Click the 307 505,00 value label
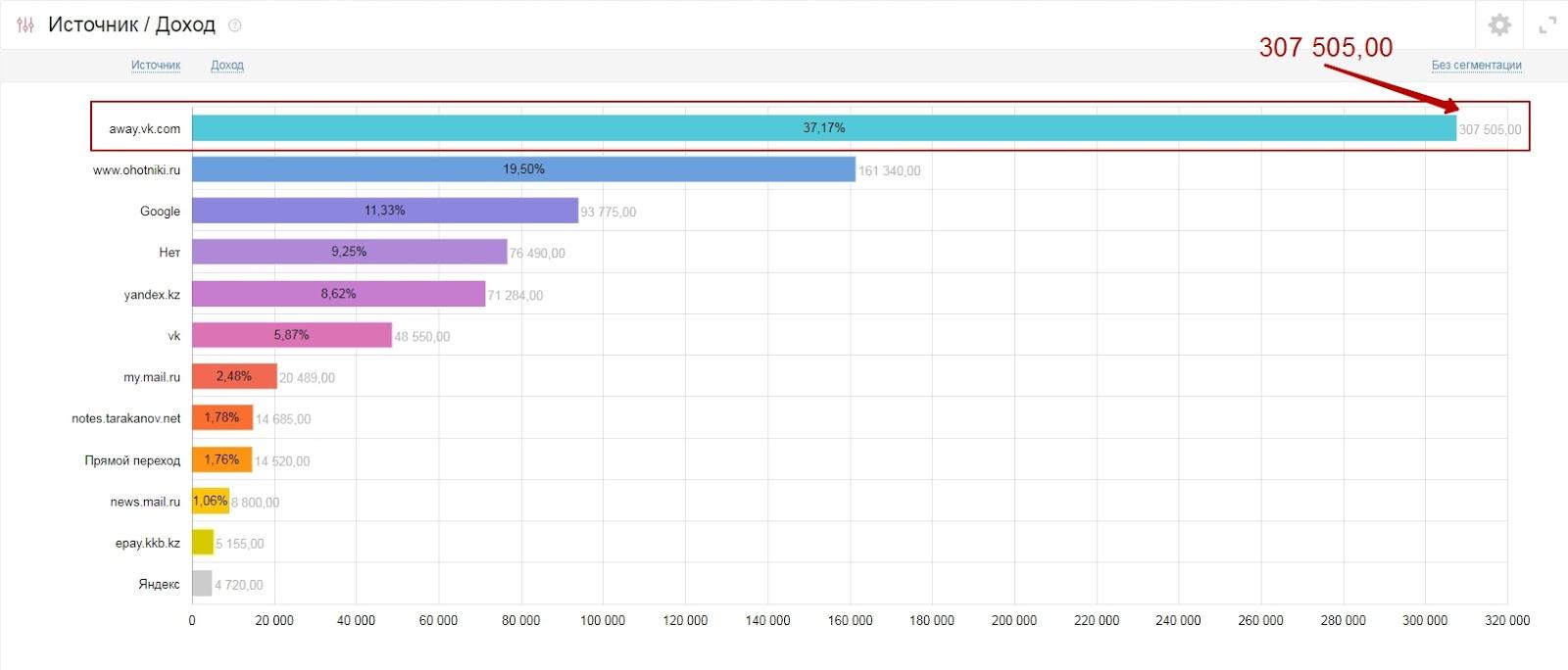Image resolution: width=1568 pixels, height=670 pixels. [1490, 129]
